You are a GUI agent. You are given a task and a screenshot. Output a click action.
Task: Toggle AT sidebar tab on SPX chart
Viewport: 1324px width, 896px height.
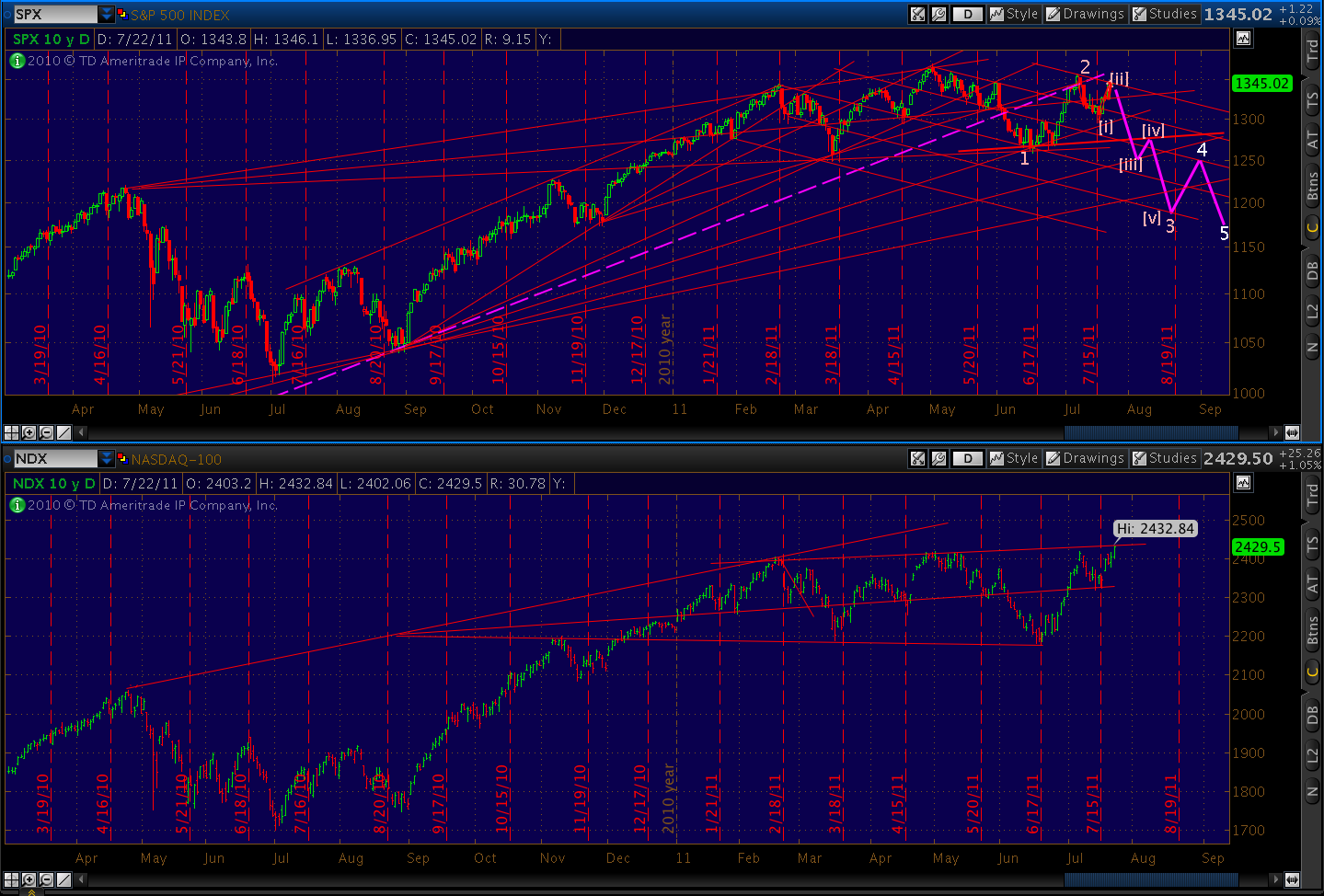point(1313,140)
